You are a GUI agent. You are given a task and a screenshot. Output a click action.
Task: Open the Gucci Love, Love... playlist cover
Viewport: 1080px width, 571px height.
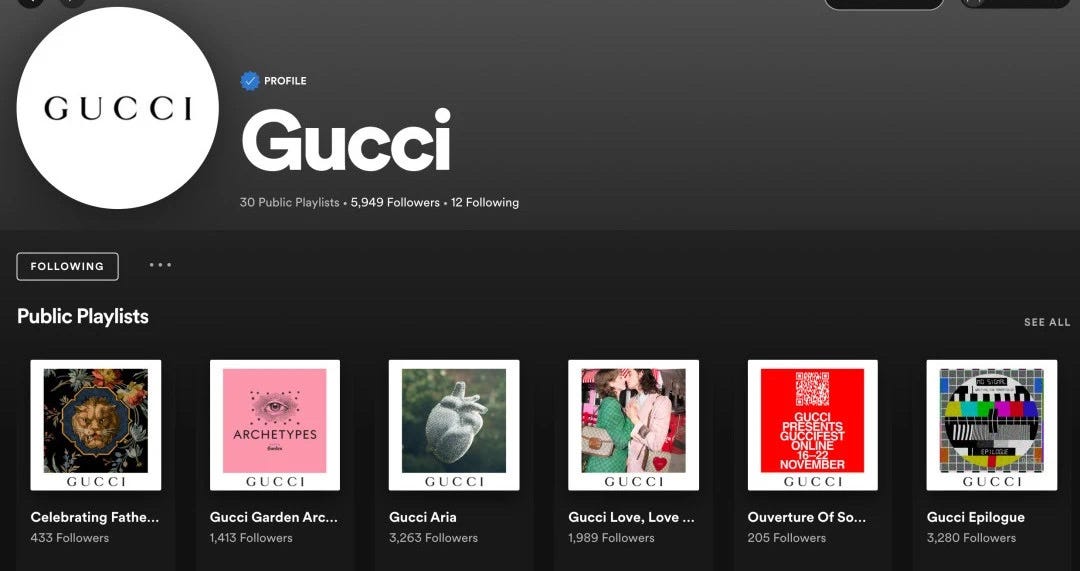pos(634,425)
